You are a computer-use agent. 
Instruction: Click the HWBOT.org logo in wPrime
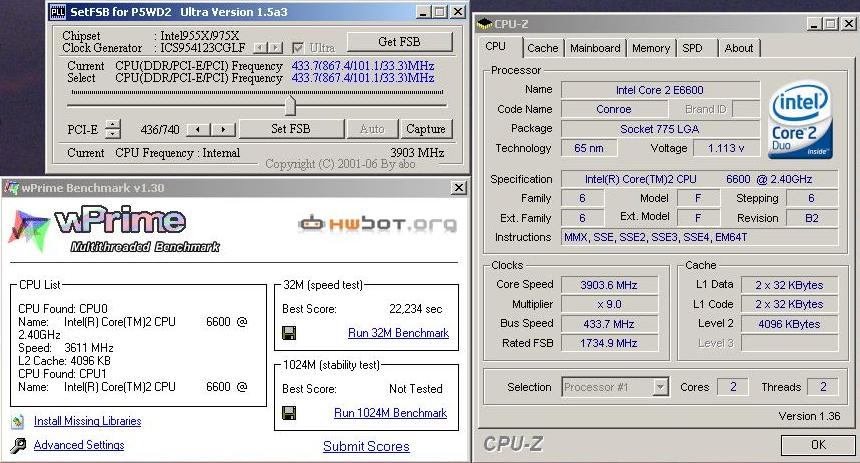coord(378,223)
